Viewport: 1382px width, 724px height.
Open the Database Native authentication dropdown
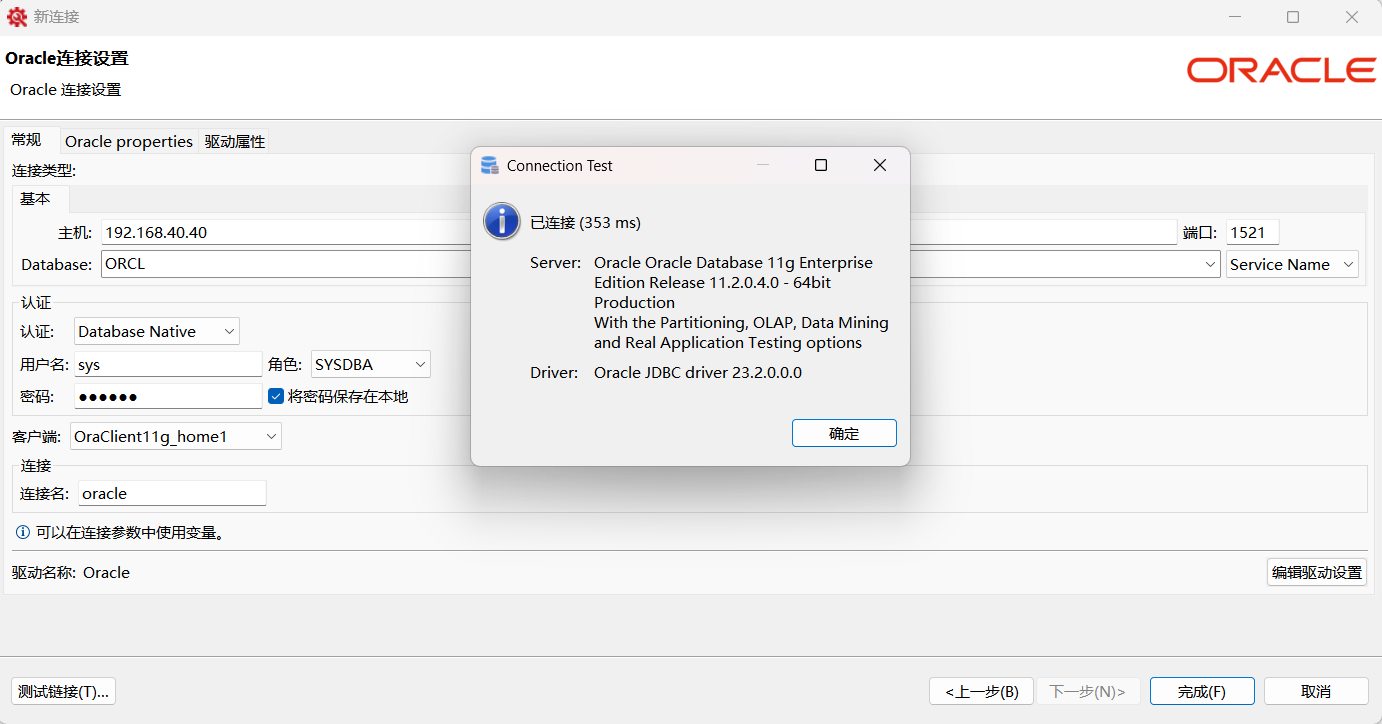pos(156,332)
